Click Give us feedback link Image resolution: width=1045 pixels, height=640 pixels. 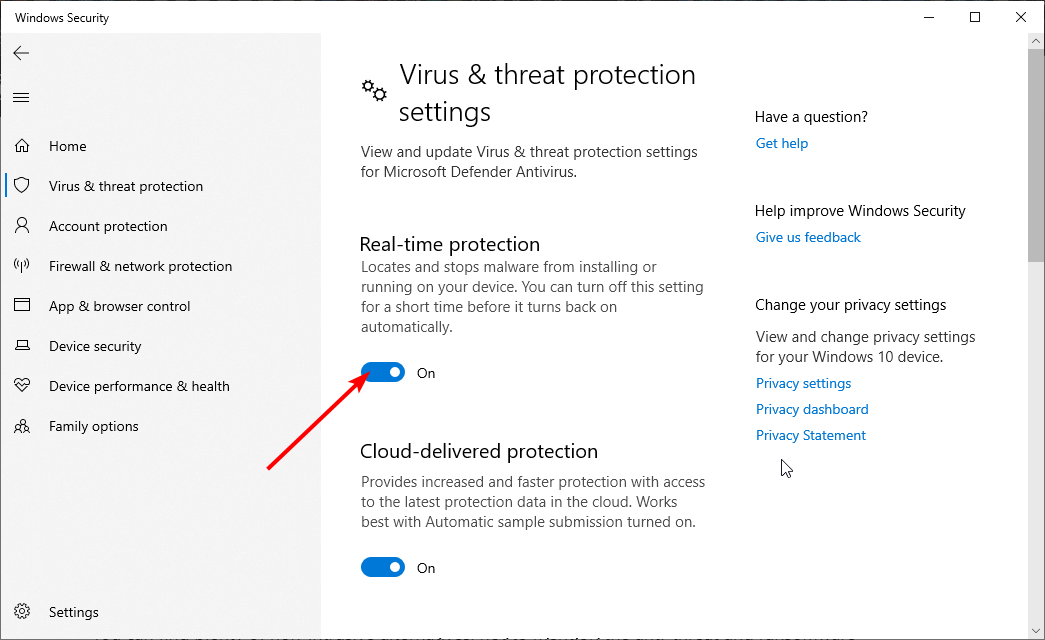tap(808, 237)
